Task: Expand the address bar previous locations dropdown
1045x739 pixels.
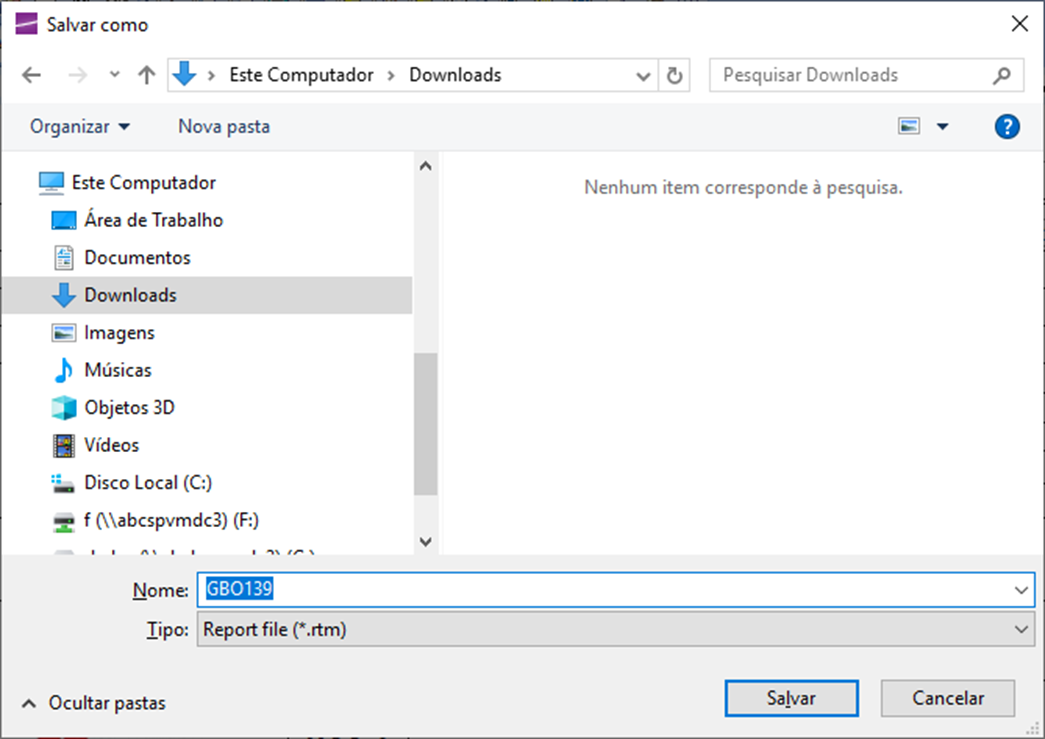Action: 644,76
